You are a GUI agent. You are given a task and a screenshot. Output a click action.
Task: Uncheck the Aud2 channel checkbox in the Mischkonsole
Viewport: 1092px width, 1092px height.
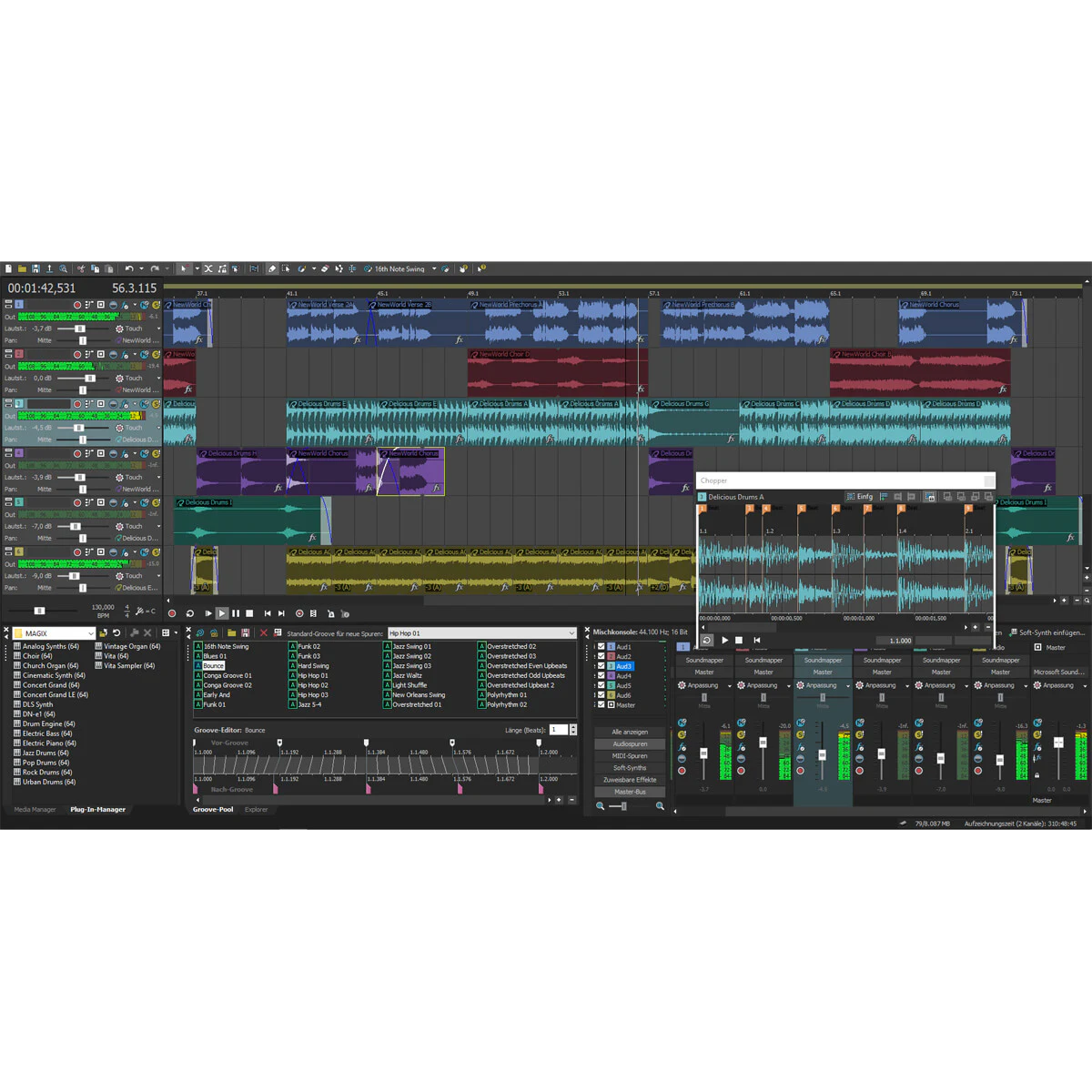click(601, 655)
